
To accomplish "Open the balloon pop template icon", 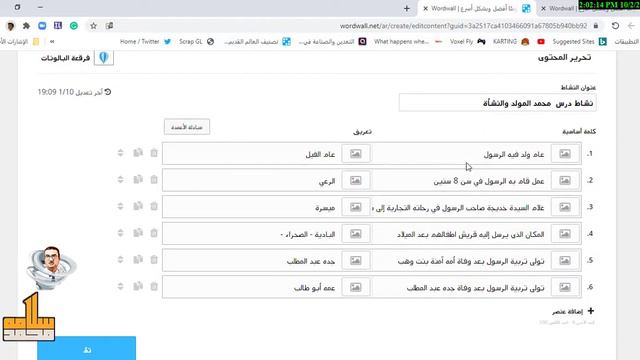I will click(104, 58).
